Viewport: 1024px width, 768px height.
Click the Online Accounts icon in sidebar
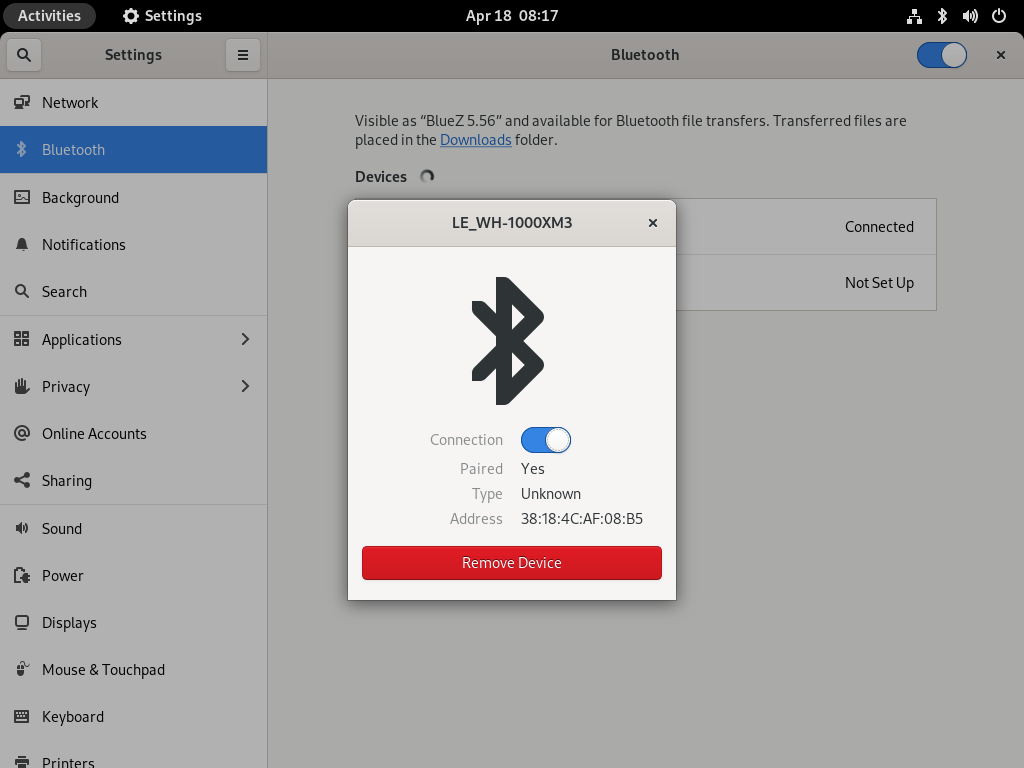click(x=22, y=433)
